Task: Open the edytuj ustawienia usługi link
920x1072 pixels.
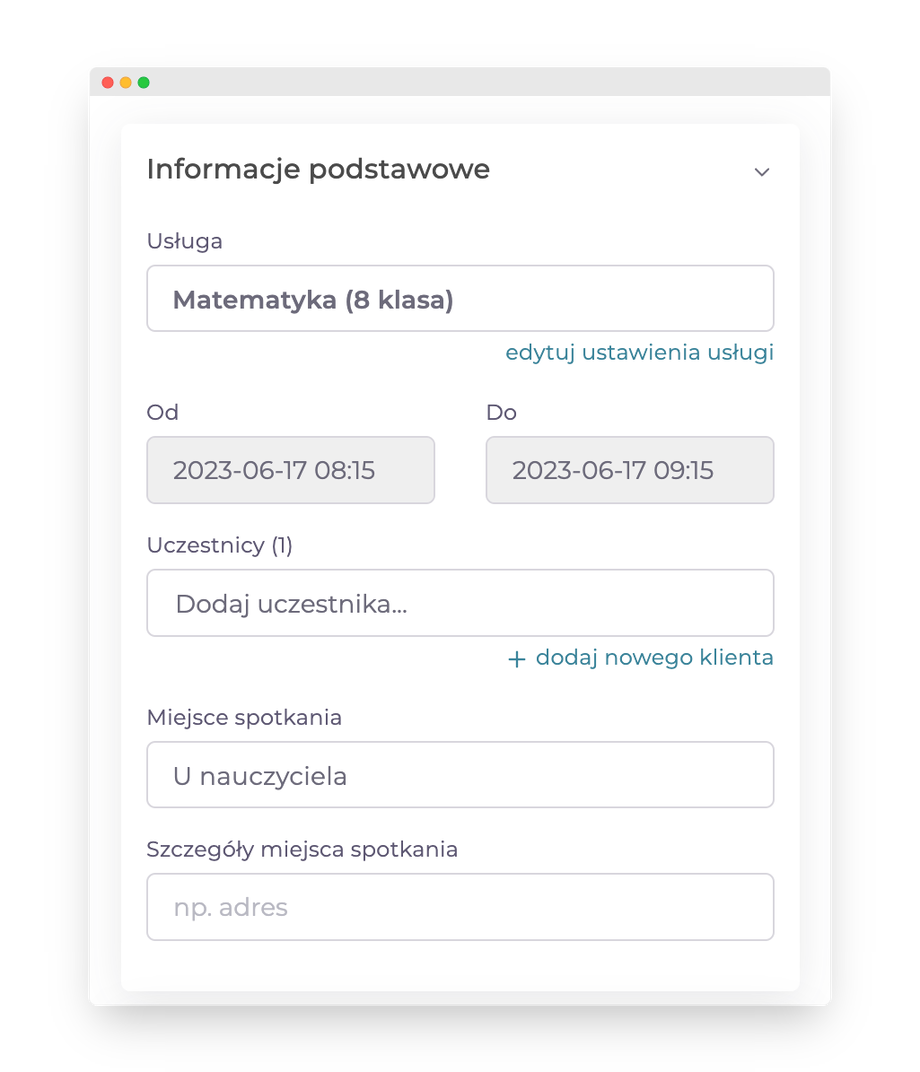Action: [639, 353]
